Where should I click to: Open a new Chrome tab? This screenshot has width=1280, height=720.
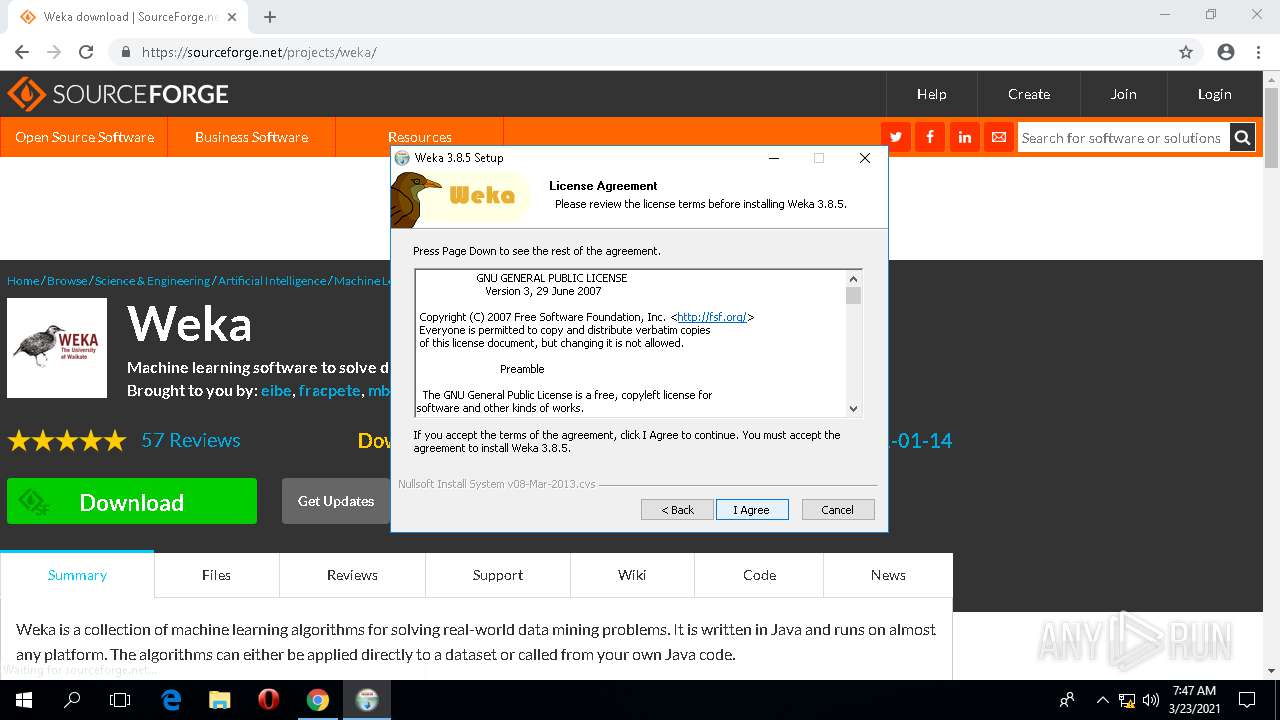coord(270,17)
